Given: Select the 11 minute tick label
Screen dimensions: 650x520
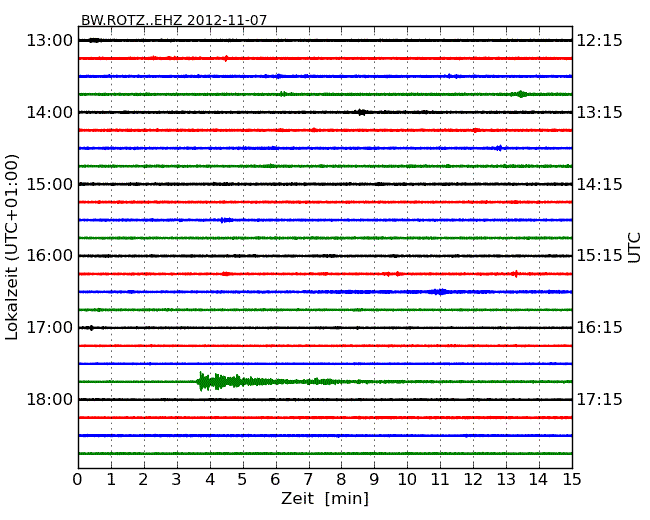Looking at the screenshot, I should (440, 480).
